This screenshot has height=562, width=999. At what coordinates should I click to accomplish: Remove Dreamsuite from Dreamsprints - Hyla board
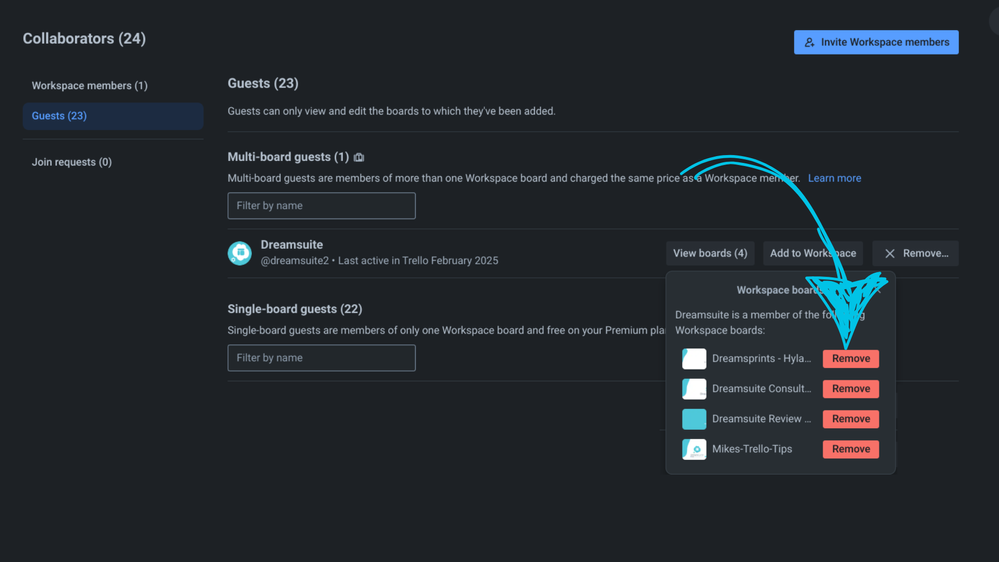pyautogui.click(x=851, y=359)
